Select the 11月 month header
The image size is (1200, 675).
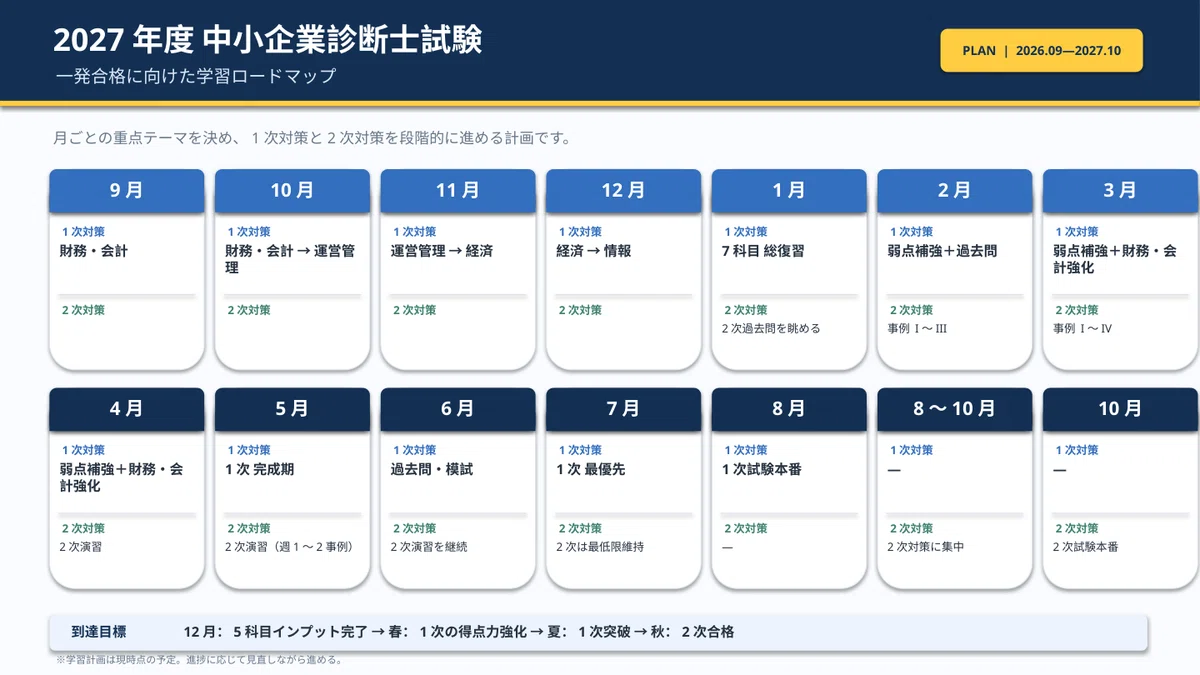pyautogui.click(x=458, y=190)
